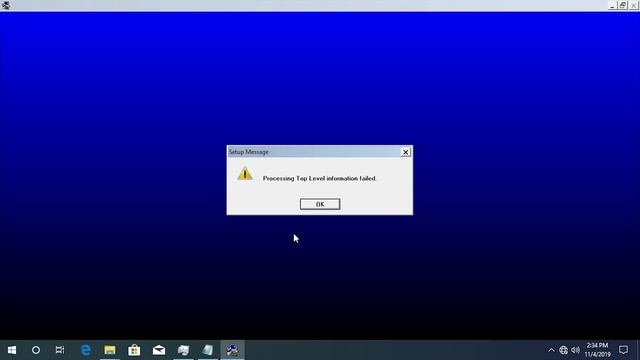Open the volume speaker icon in the tray
This screenshot has width=640, height=360.
point(576,350)
